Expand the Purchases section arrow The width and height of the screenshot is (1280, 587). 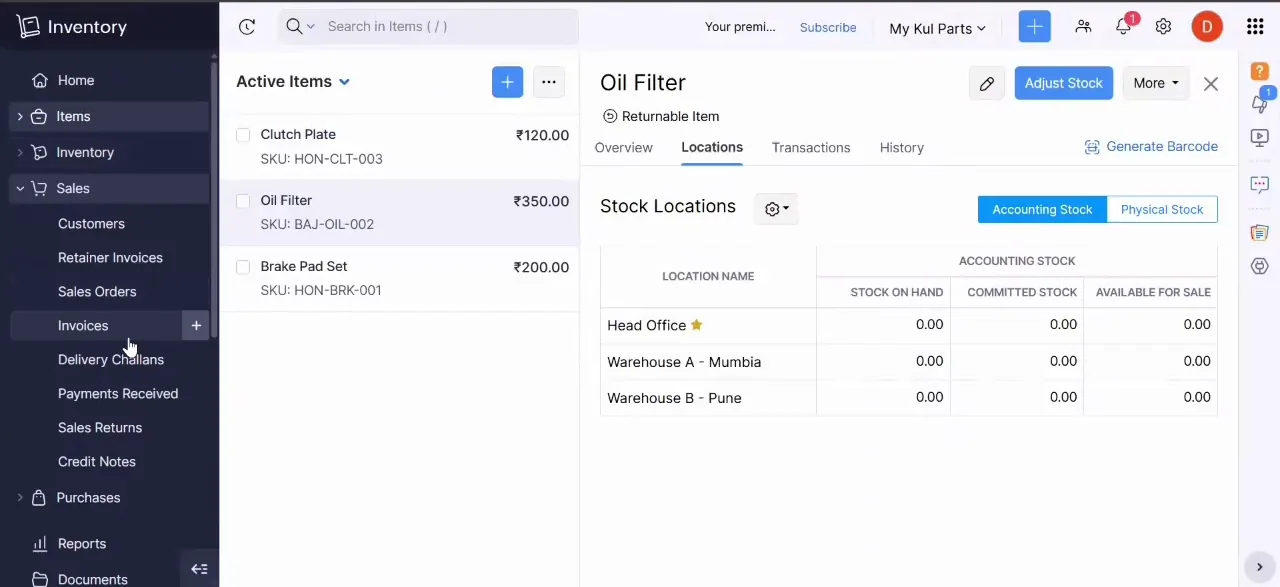(x=20, y=498)
